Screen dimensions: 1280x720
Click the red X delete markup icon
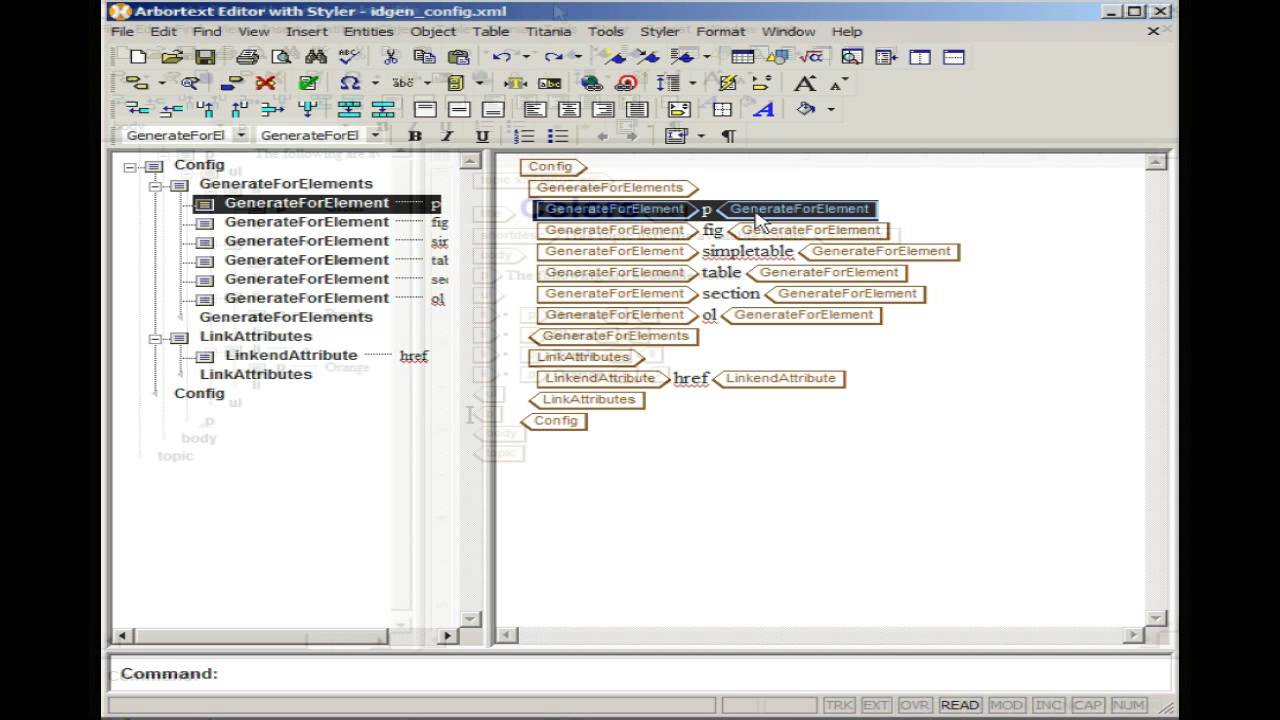[265, 83]
